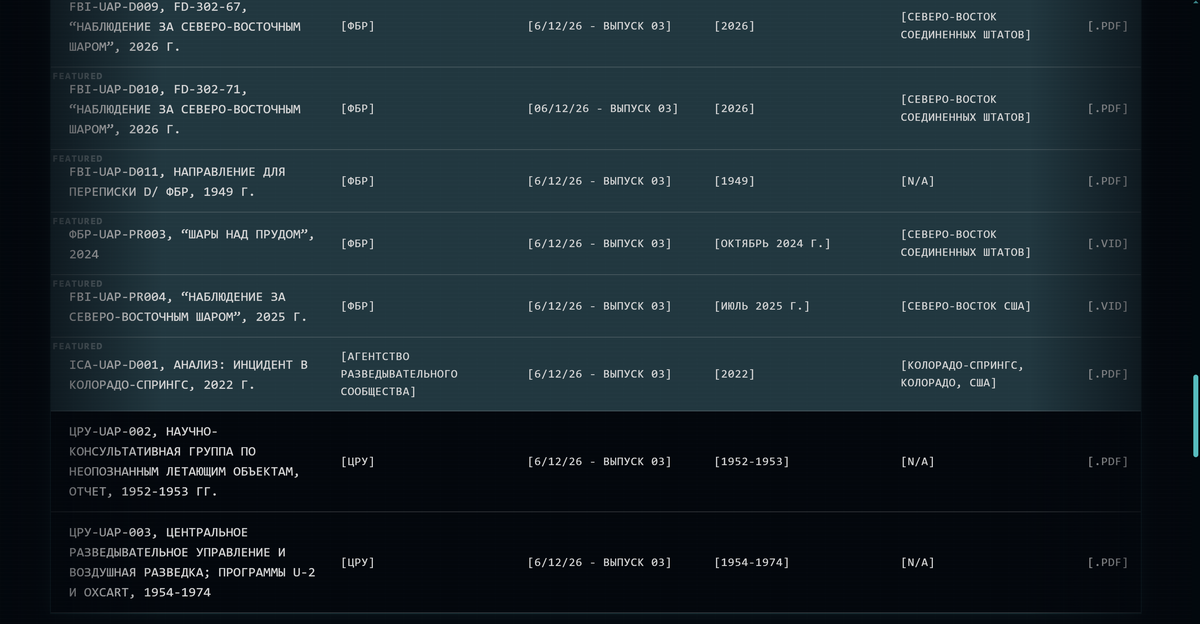1200x624 pixels.
Task: Click [.PDF] link in FBI-UAP-D011 row
Action: click(1108, 181)
